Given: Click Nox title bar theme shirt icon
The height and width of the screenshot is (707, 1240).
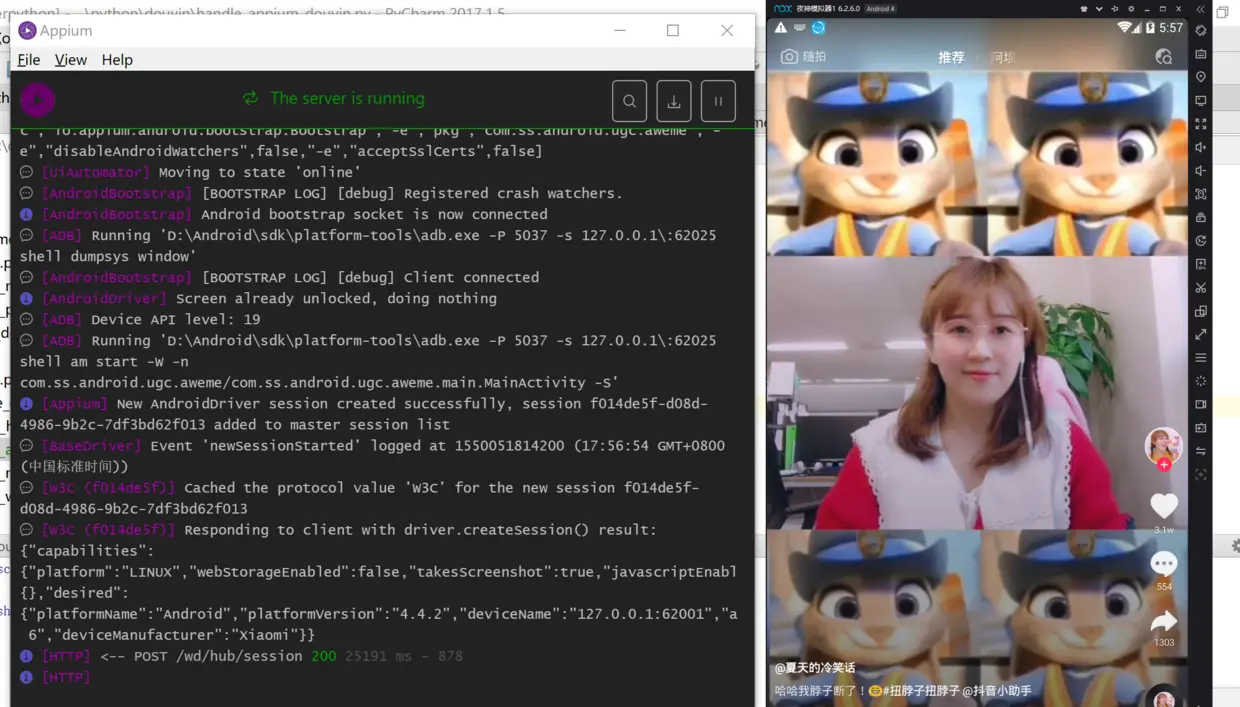Looking at the screenshot, I should tap(1084, 9).
